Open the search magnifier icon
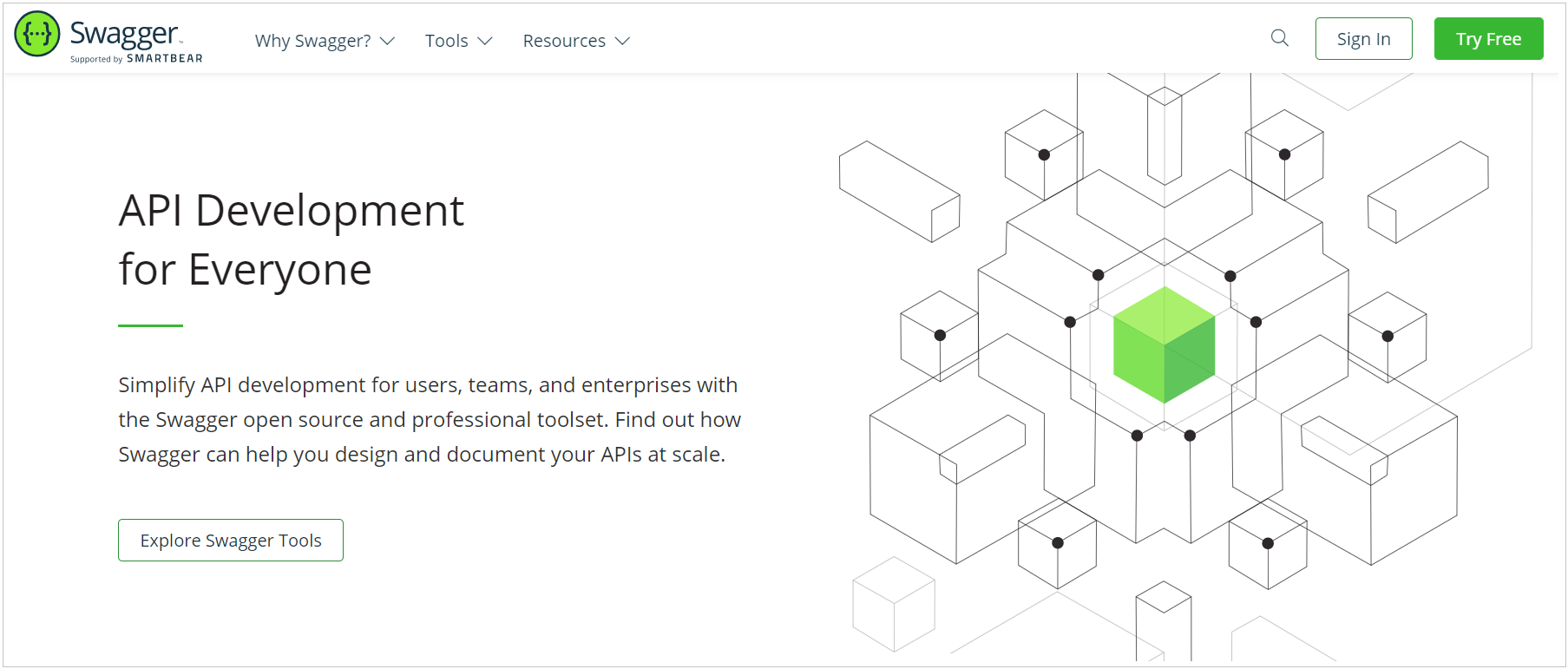 [x=1279, y=38]
